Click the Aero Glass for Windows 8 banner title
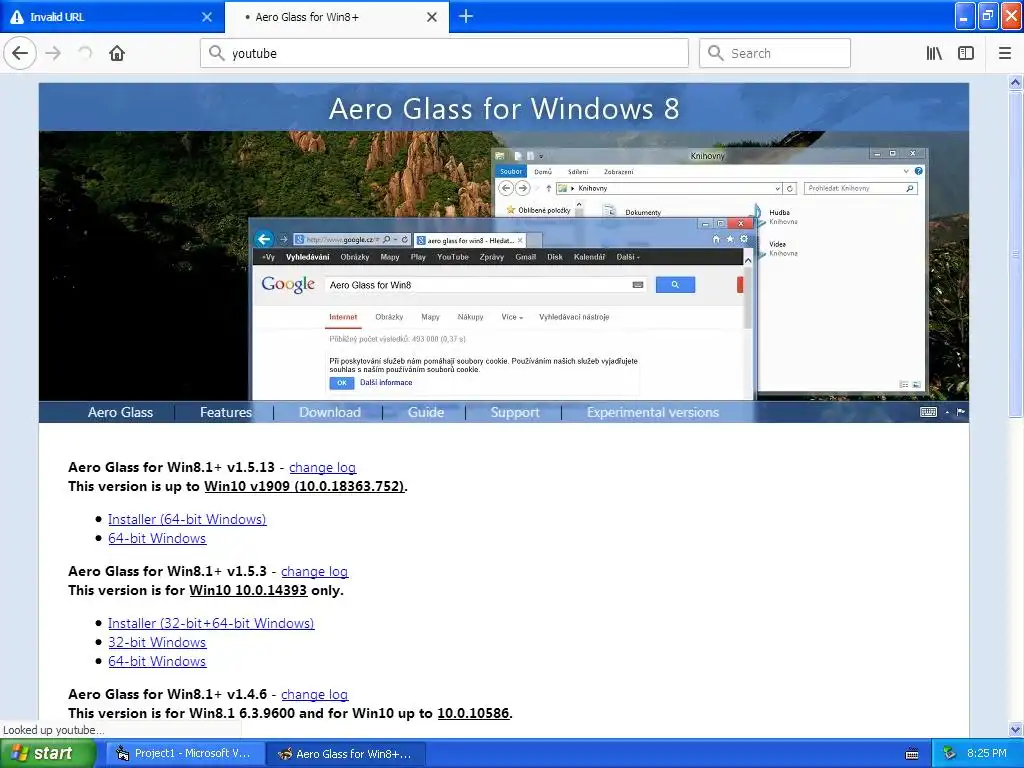Image resolution: width=1024 pixels, height=768 pixels. click(504, 108)
